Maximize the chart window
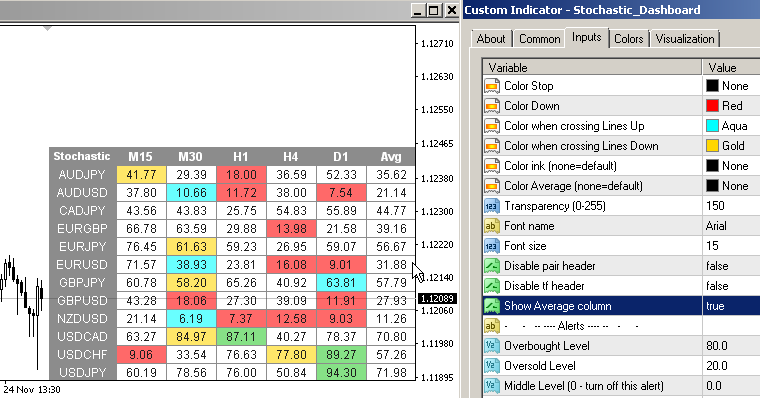This screenshot has width=760, height=398. (x=434, y=10)
